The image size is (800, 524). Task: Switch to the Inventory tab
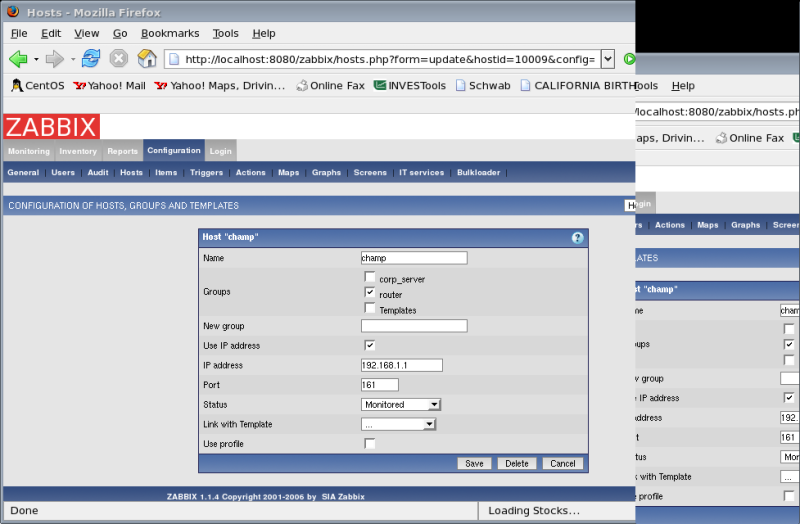(x=78, y=151)
